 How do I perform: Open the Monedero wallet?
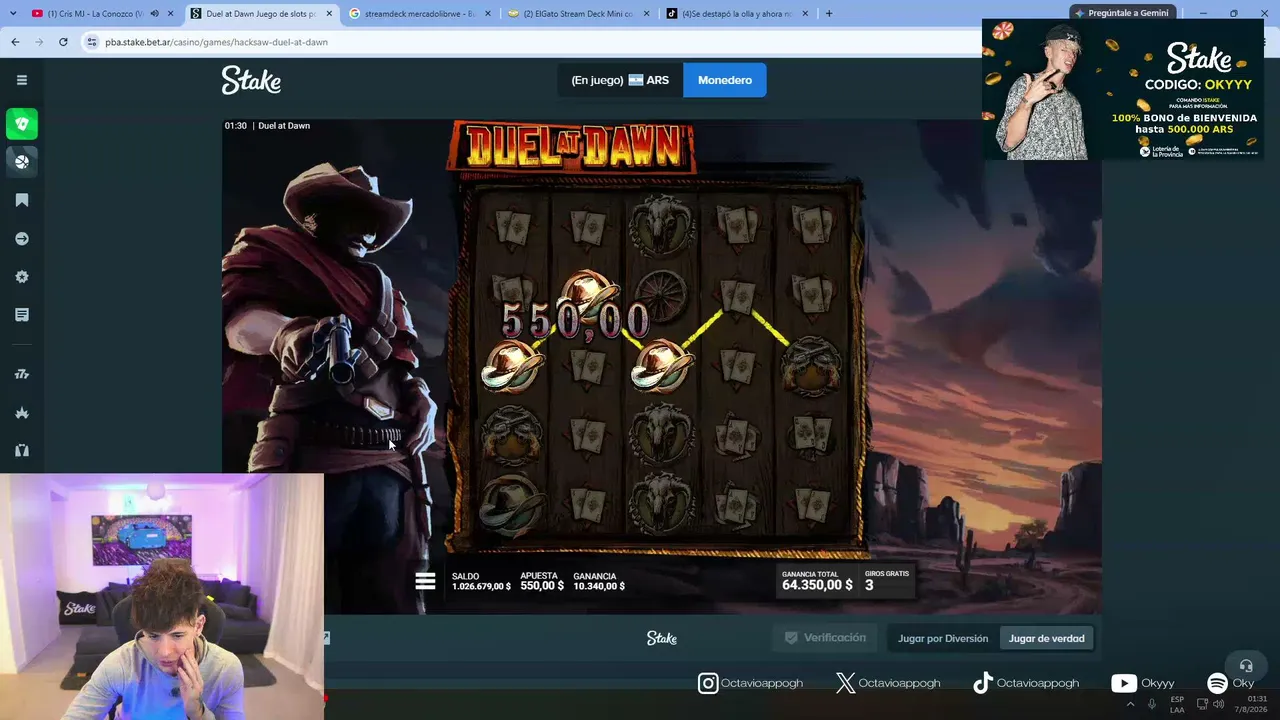pyautogui.click(x=725, y=80)
